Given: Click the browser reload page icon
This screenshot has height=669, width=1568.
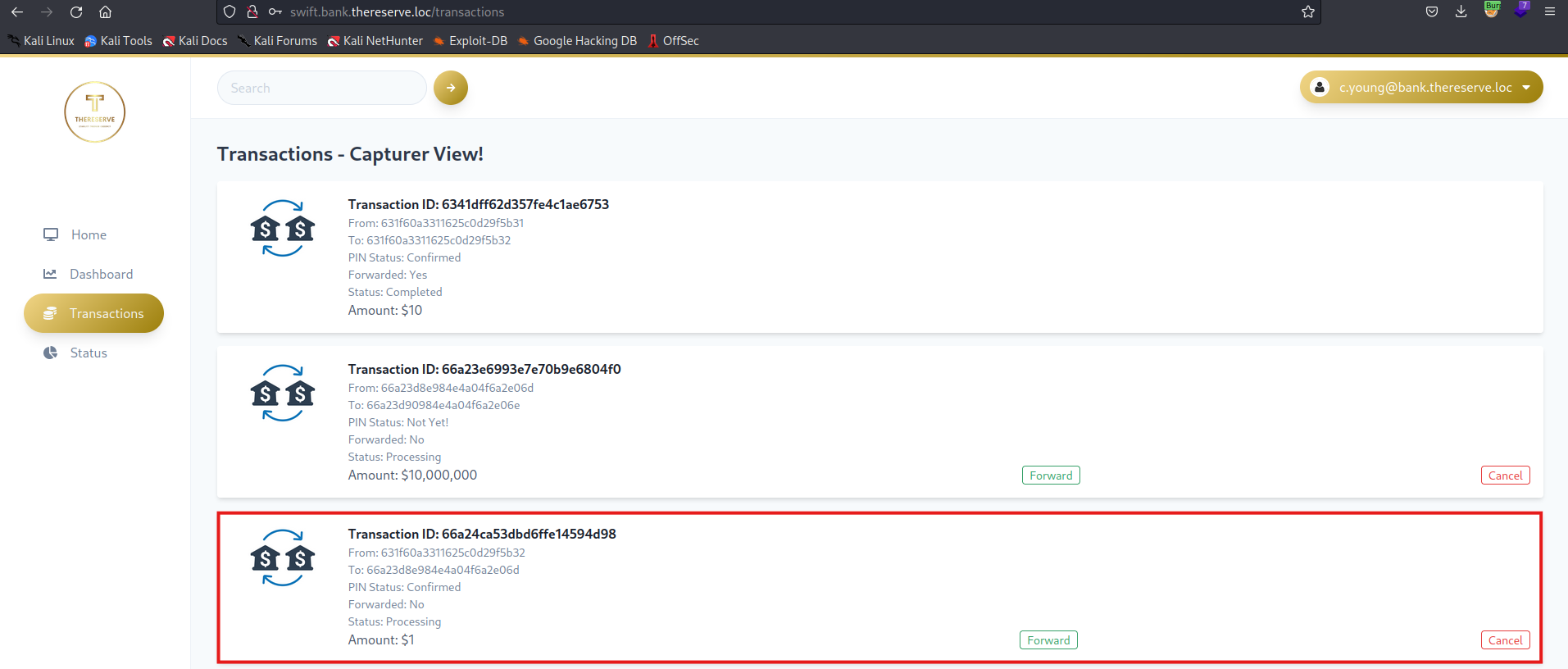Looking at the screenshot, I should click(76, 12).
